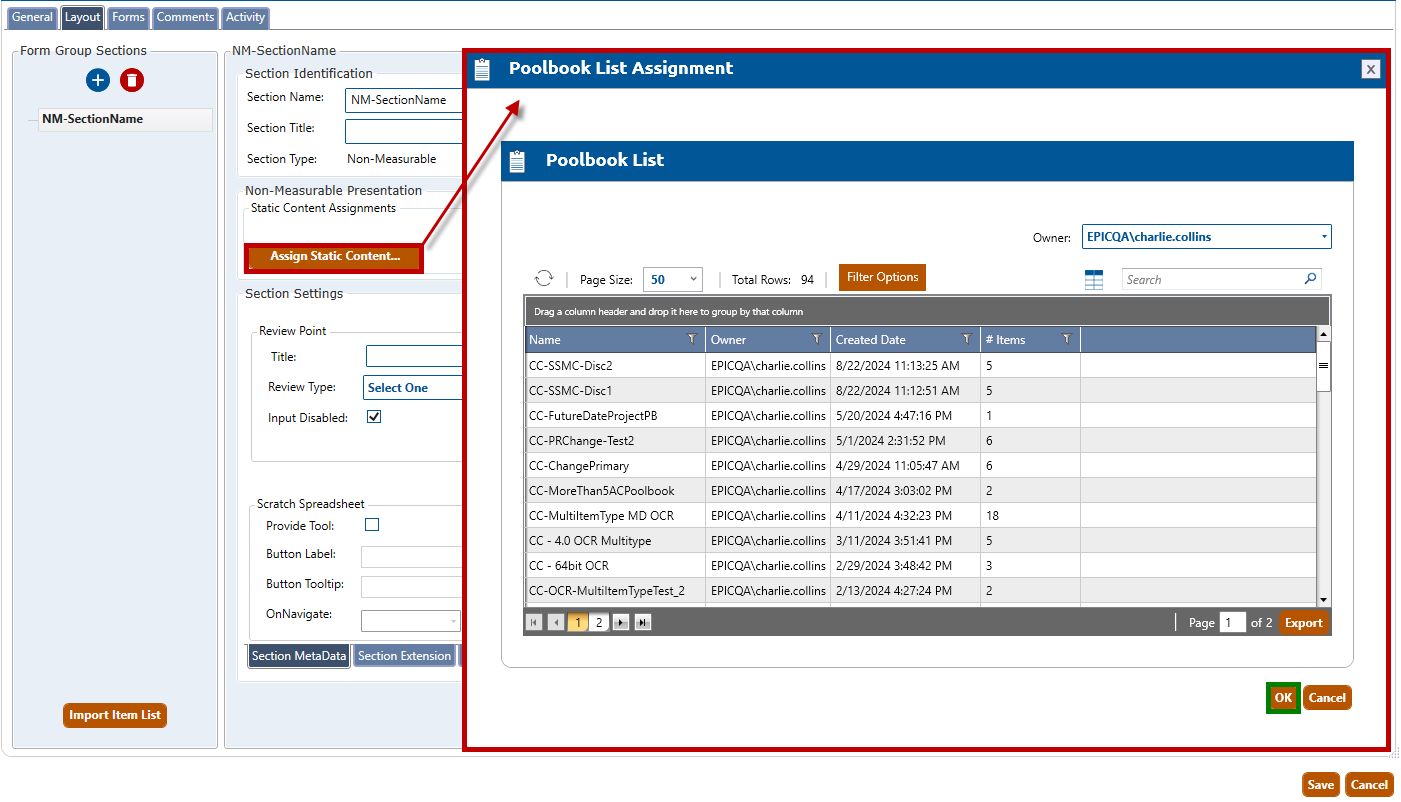The height and width of the screenshot is (802, 1401).
Task: Click the blue add section plus icon
Action: (x=98, y=81)
